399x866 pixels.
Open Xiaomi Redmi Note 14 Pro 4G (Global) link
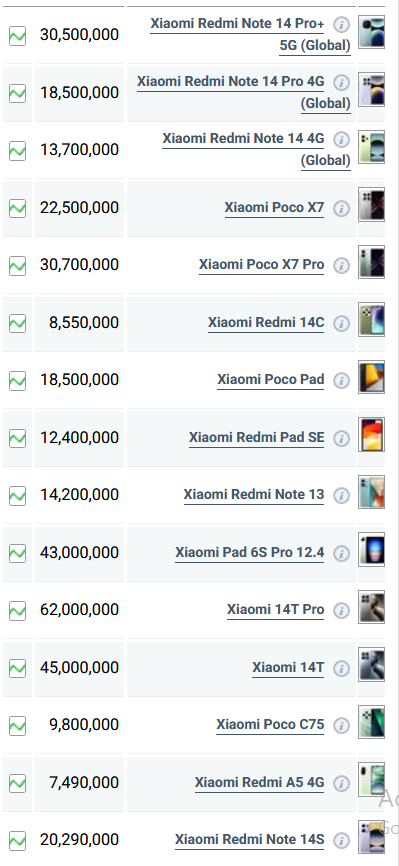pyautogui.click(x=244, y=92)
